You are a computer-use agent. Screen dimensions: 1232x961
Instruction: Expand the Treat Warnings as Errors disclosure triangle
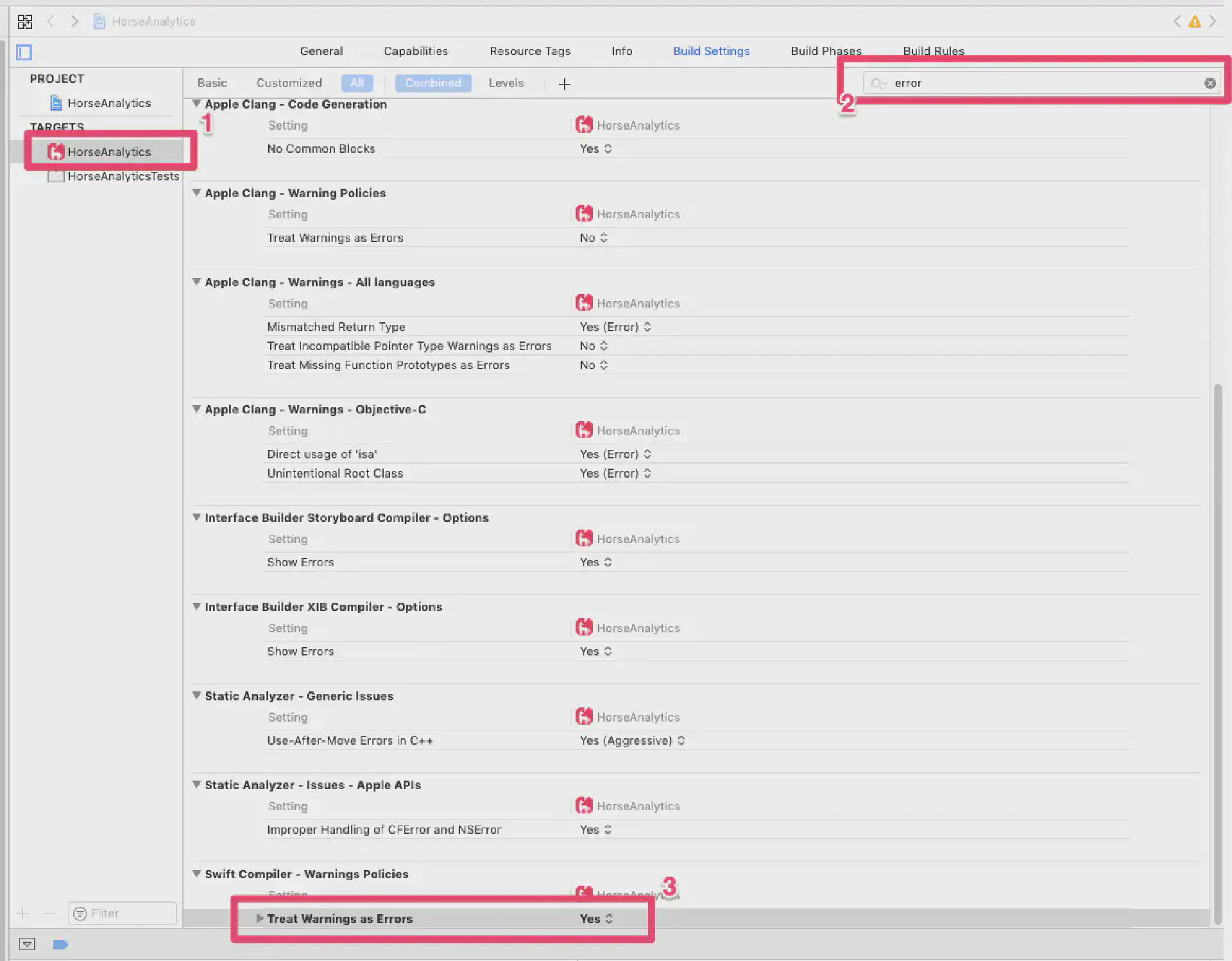[x=259, y=919]
